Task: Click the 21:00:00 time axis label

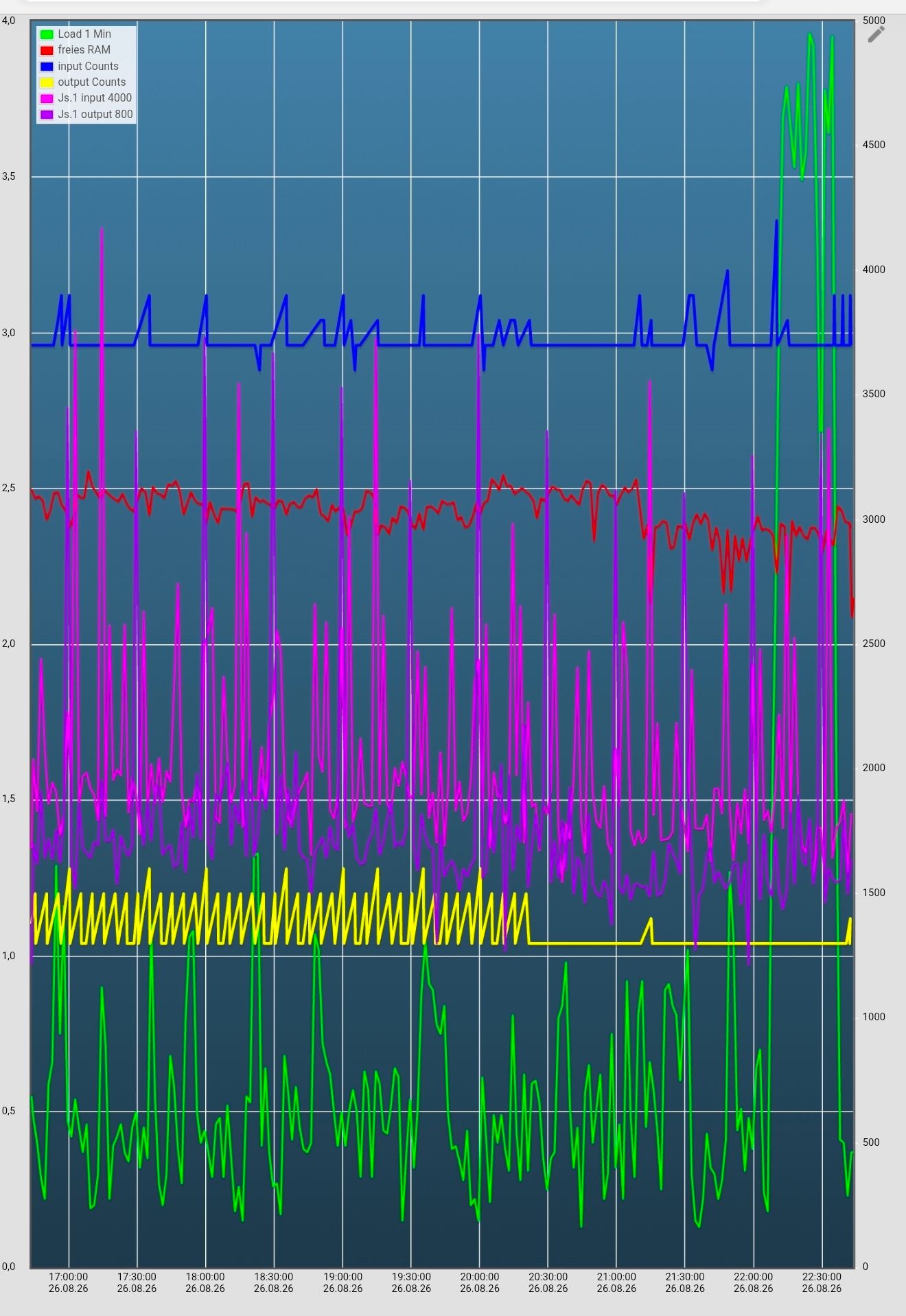Action: pos(616,1282)
